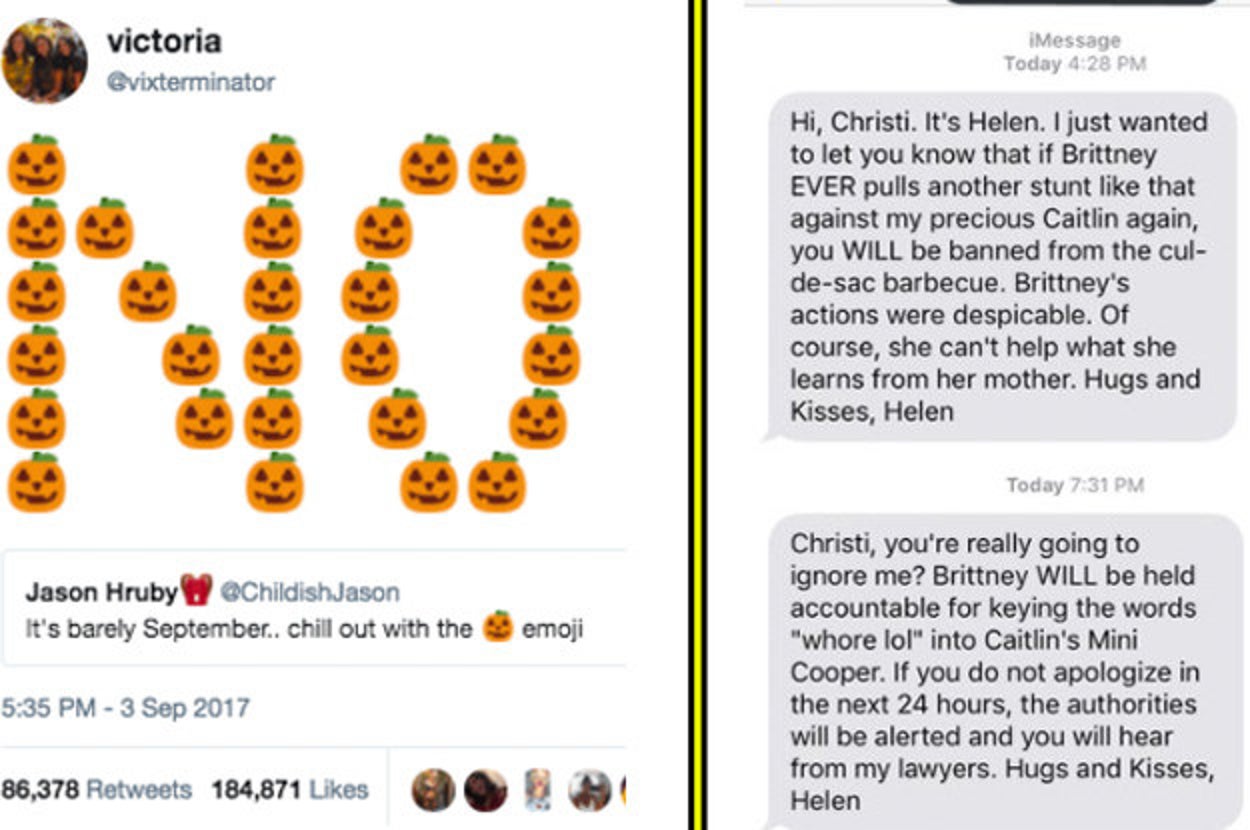Select the message starting "Hi, Christi. It's Helen"

pyautogui.click(x=1000, y=266)
